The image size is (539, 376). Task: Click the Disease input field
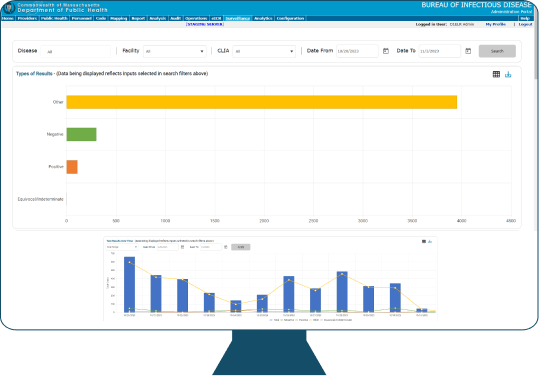(x=76, y=52)
